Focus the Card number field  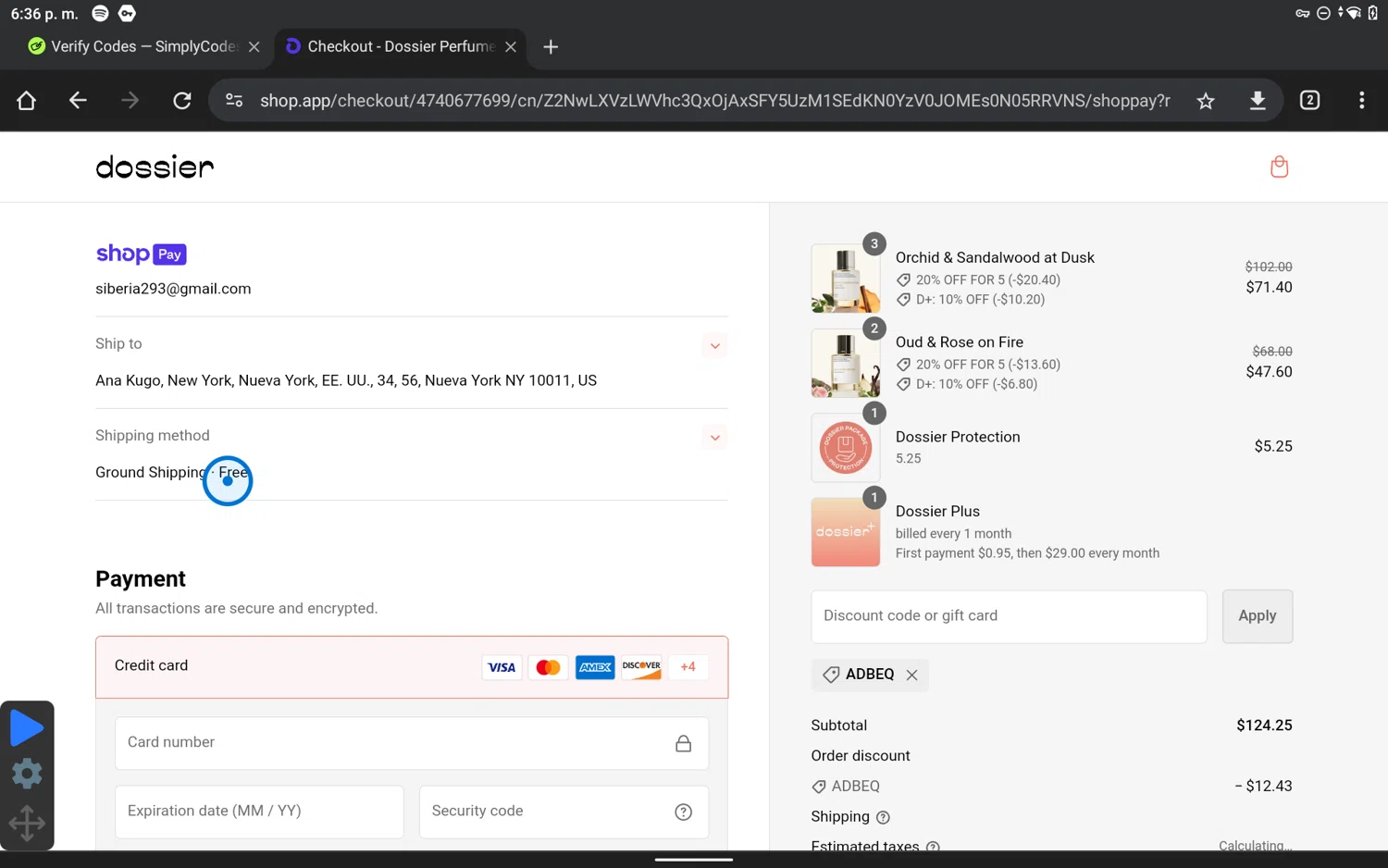(x=412, y=743)
